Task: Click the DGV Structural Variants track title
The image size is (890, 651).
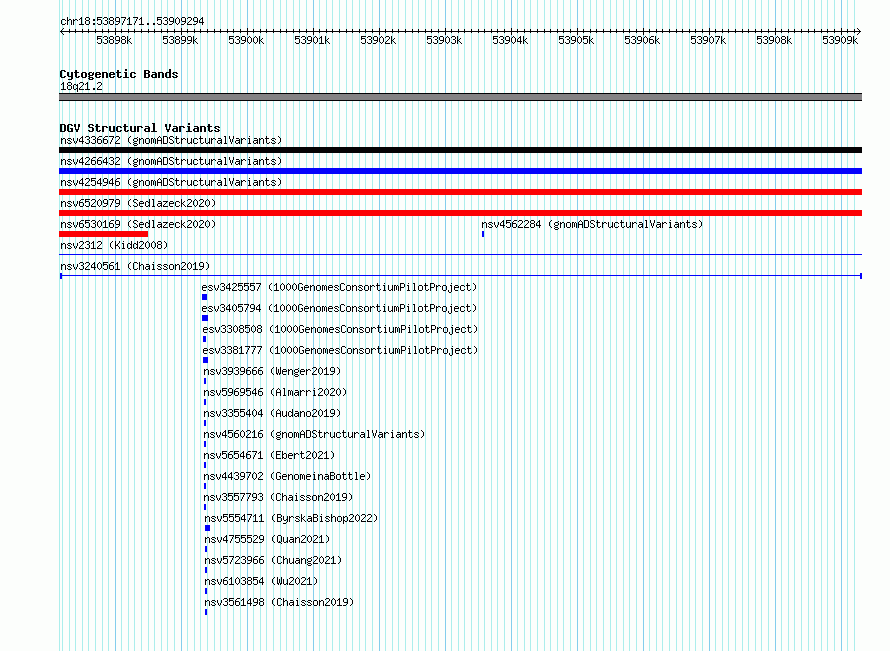Action: 140,128
